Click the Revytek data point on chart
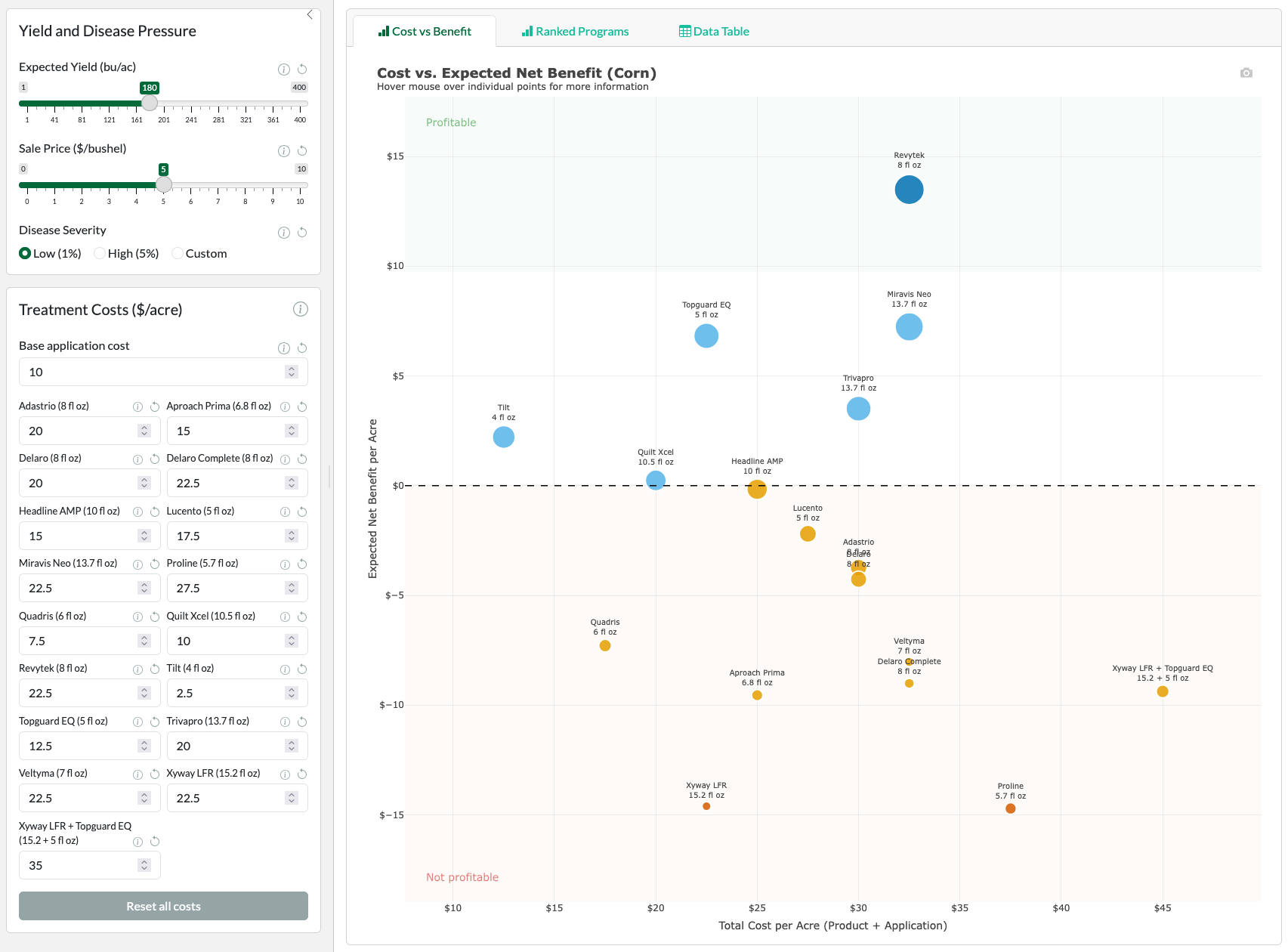Screen dimensions: 1288x952 tap(909, 190)
